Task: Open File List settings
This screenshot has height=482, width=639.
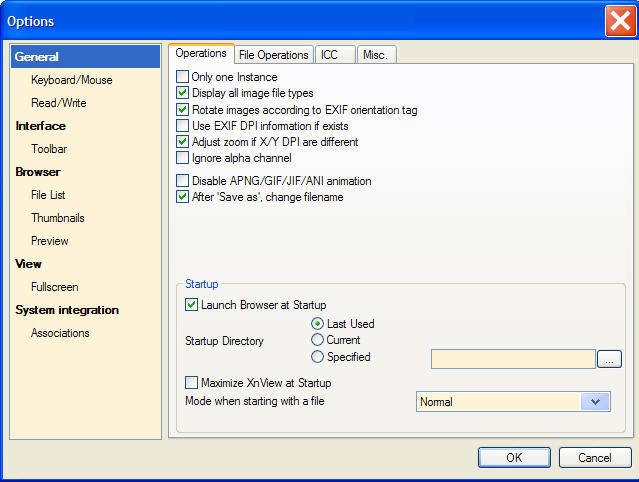Action: pos(48,195)
